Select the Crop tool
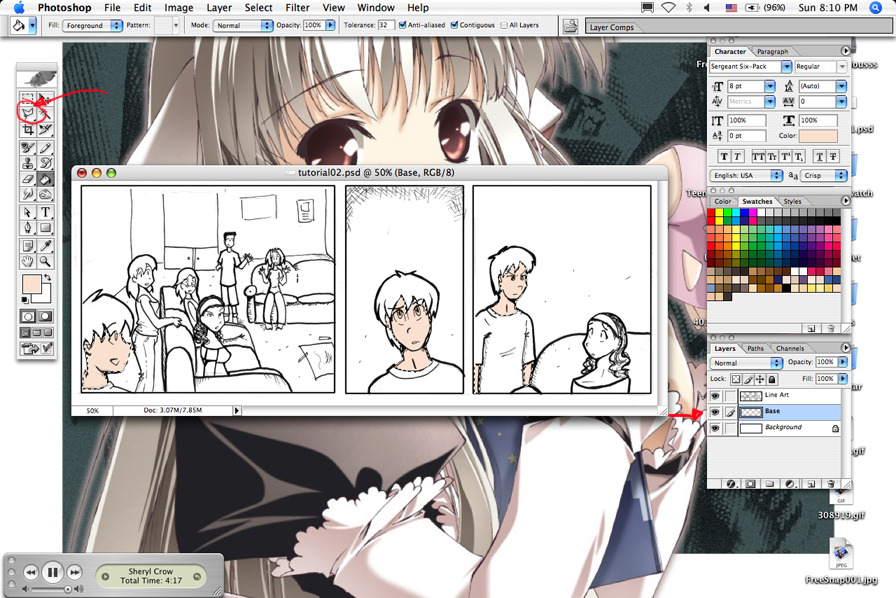Screen dimensions: 896x598 click(27, 130)
